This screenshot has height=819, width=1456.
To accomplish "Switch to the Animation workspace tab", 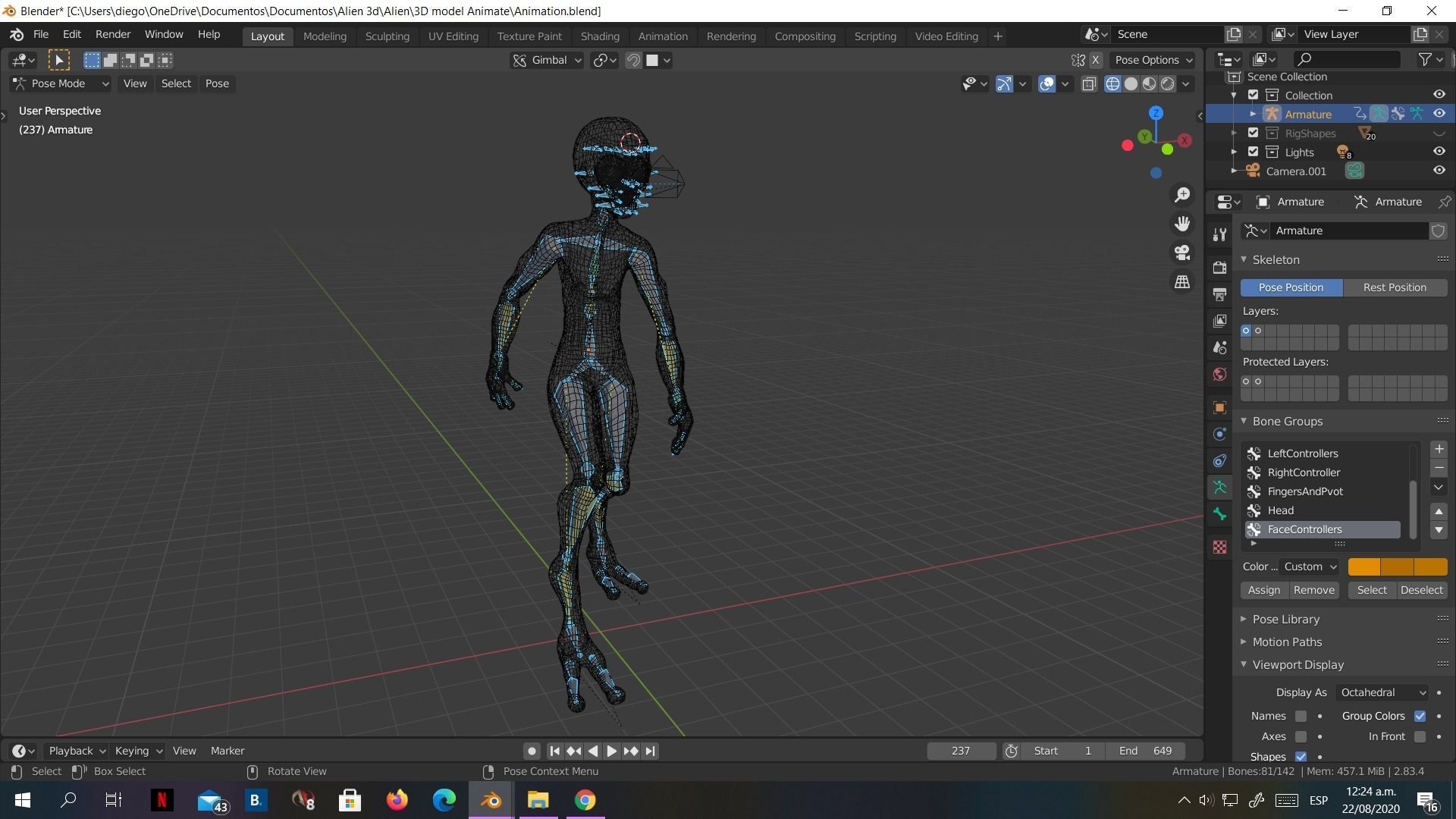I will [662, 36].
